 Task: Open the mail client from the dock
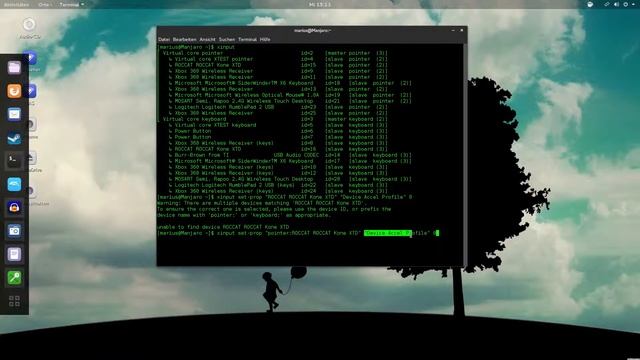point(14,114)
